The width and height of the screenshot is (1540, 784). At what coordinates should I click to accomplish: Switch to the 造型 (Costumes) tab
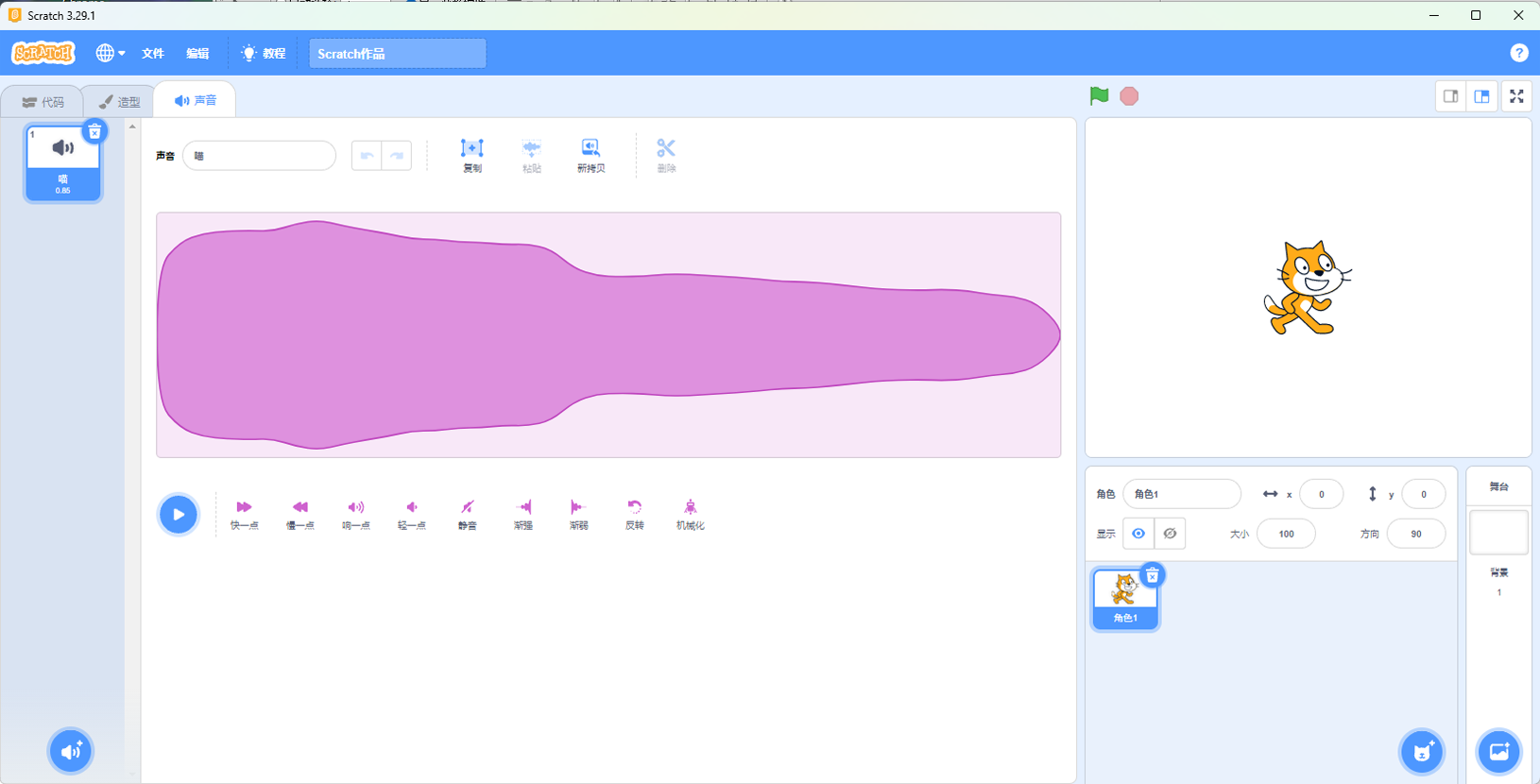click(x=120, y=102)
